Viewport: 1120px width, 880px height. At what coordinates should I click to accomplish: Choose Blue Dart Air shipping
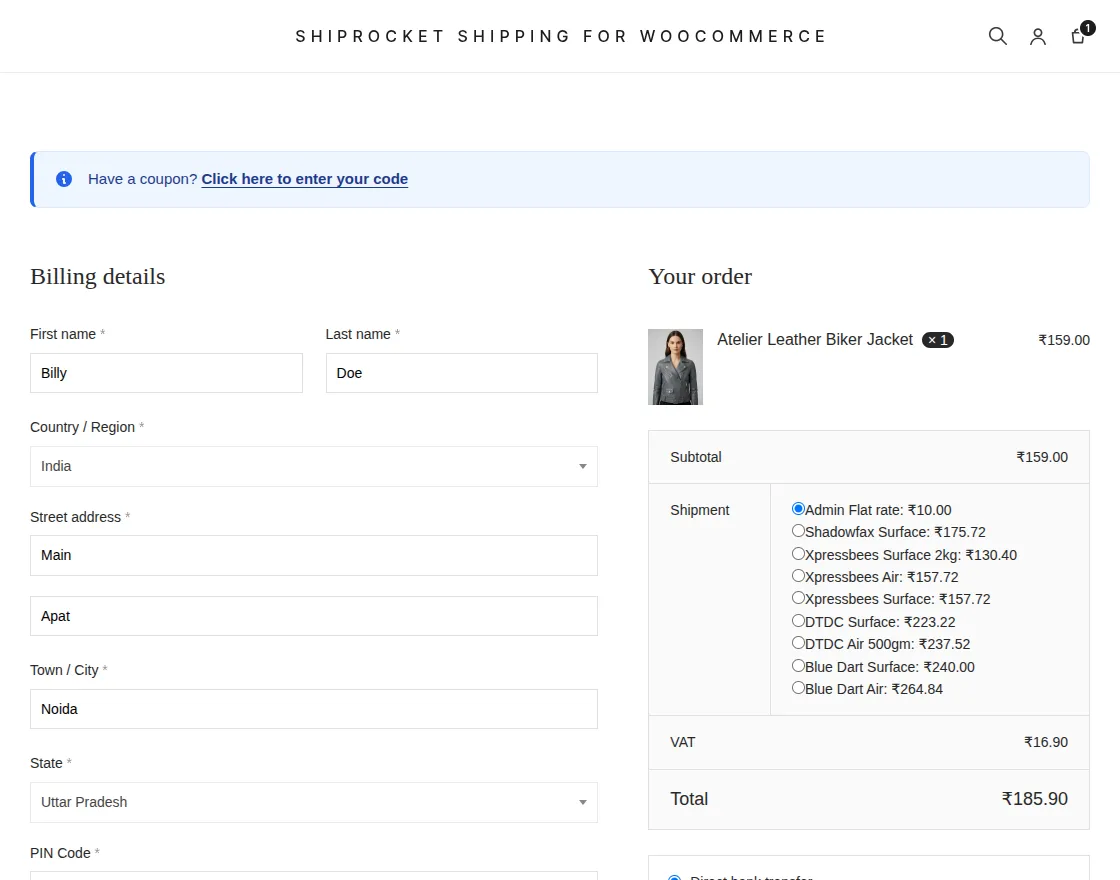[x=799, y=688]
